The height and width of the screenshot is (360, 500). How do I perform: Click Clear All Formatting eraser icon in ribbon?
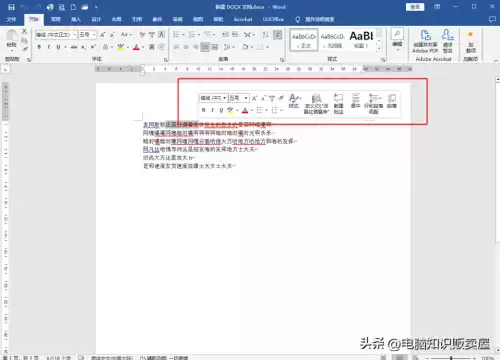(142, 35)
